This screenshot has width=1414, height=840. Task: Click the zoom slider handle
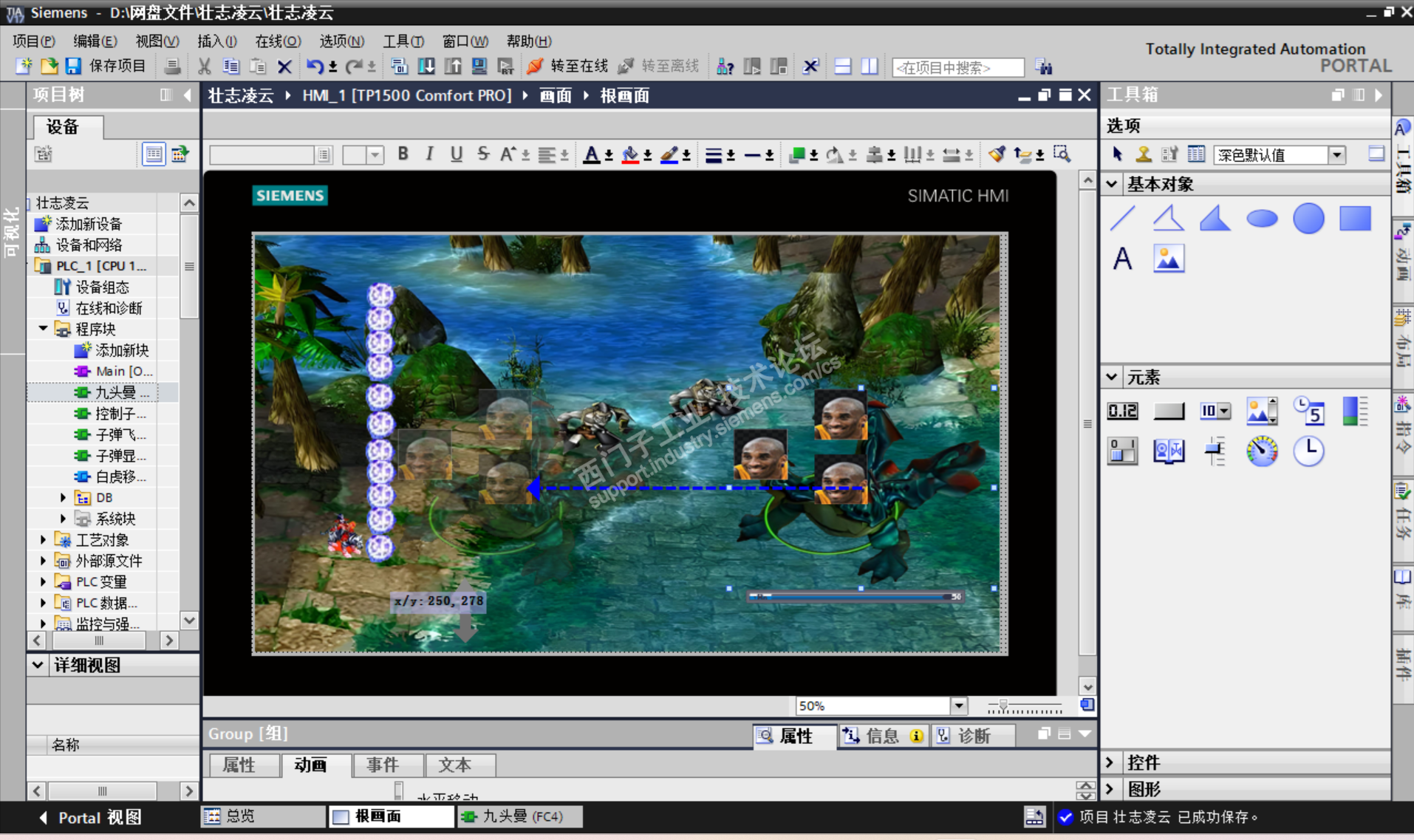click(x=1003, y=706)
